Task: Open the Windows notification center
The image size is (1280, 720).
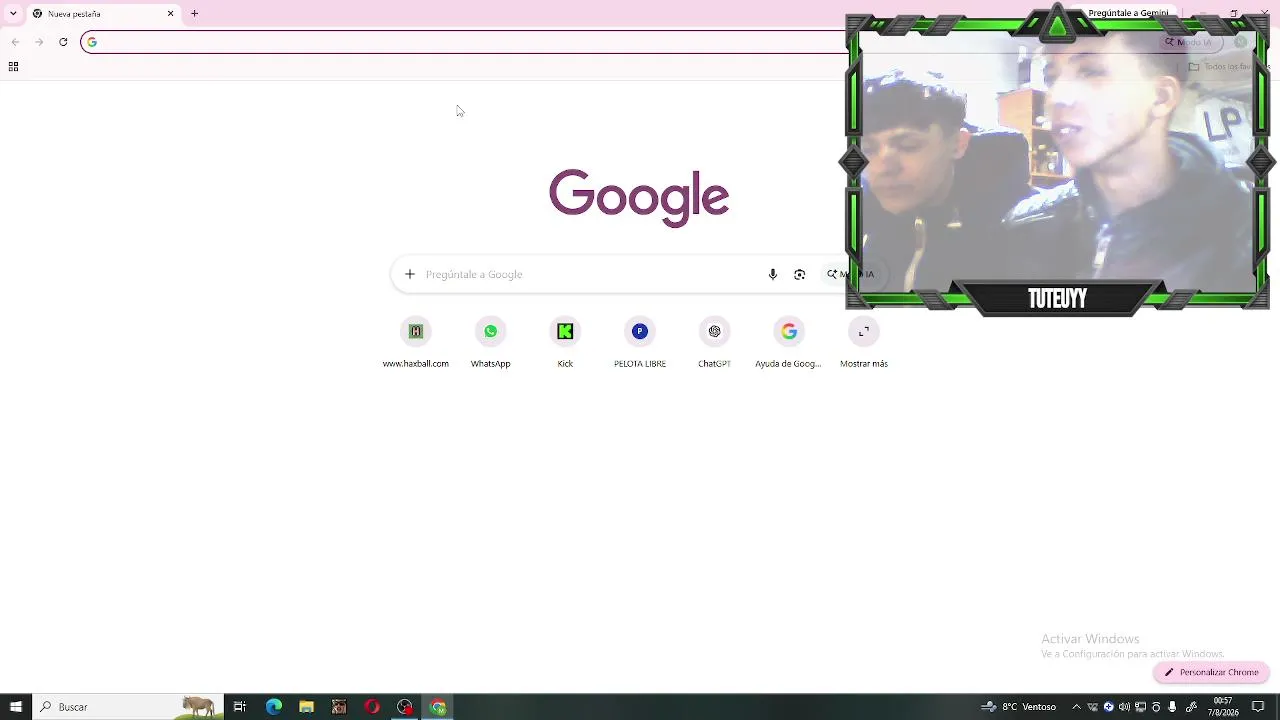Action: (1259, 707)
